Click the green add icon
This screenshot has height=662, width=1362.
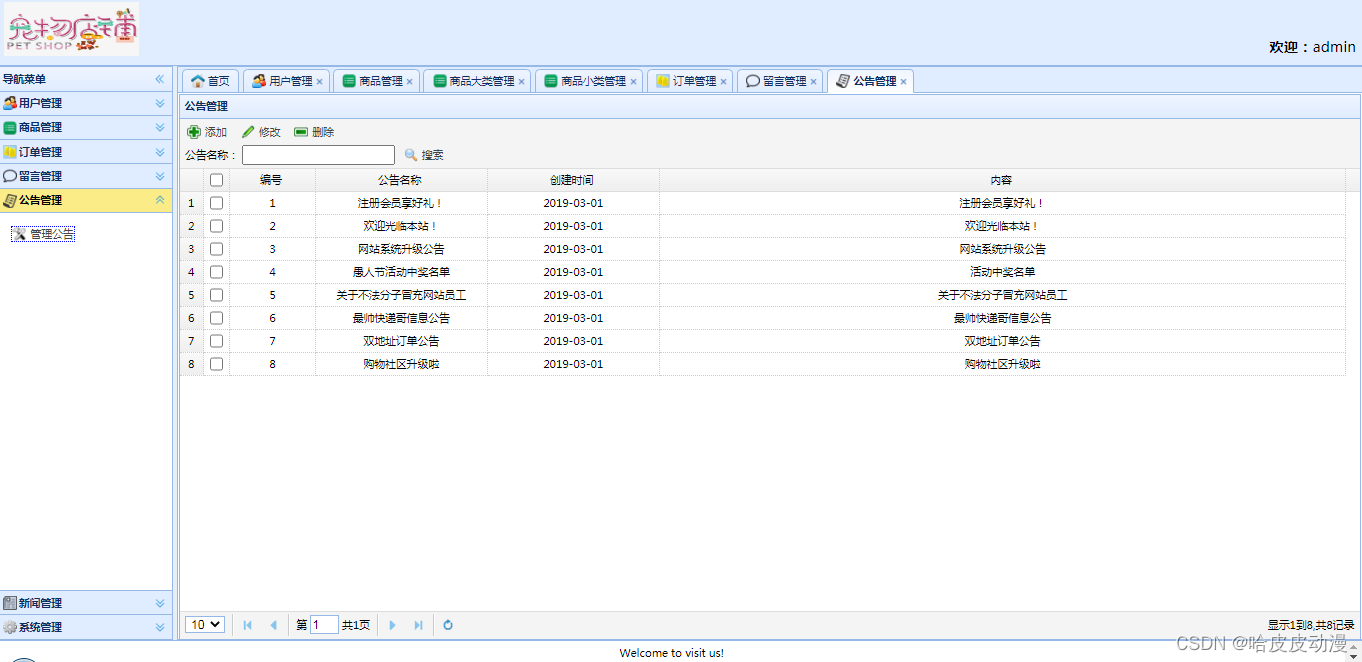pyautogui.click(x=194, y=132)
